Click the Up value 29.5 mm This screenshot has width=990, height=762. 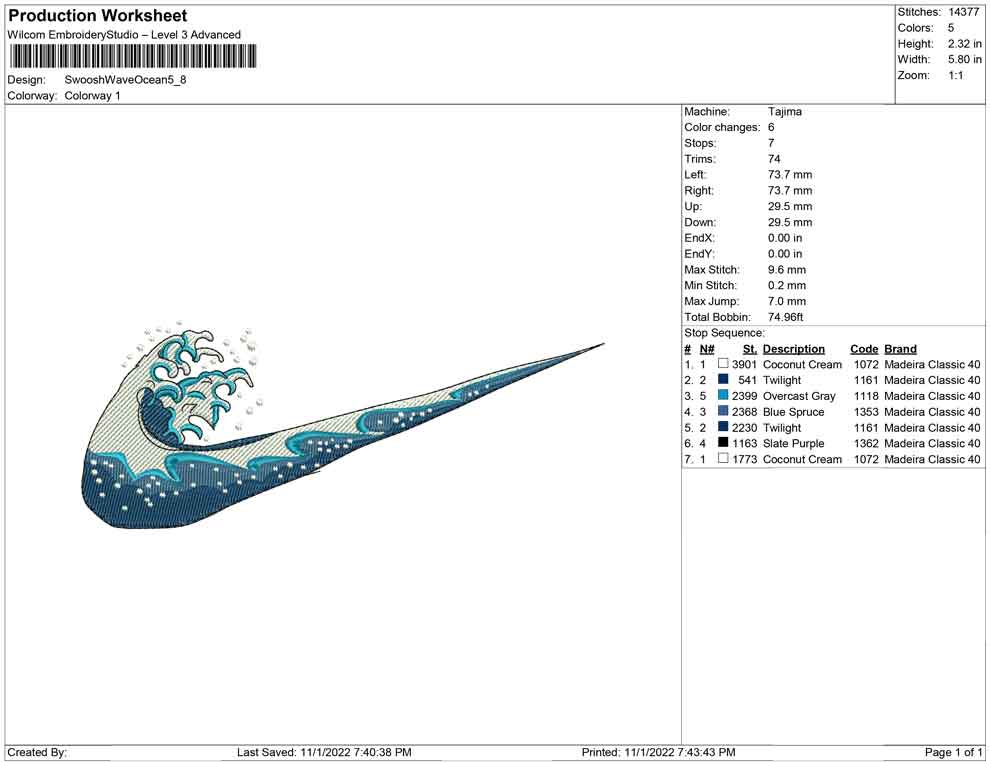click(790, 206)
